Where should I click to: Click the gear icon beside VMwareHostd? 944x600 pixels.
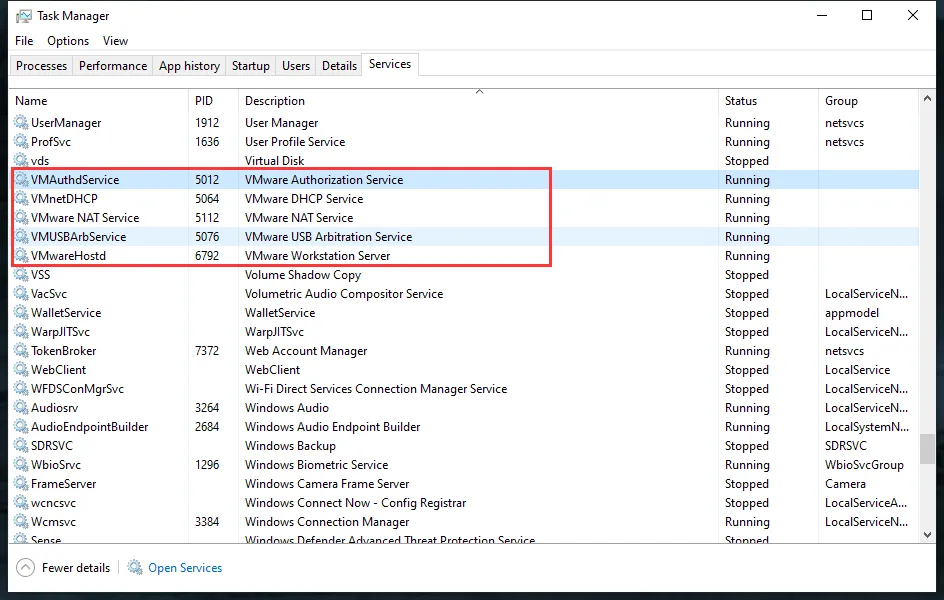21,255
